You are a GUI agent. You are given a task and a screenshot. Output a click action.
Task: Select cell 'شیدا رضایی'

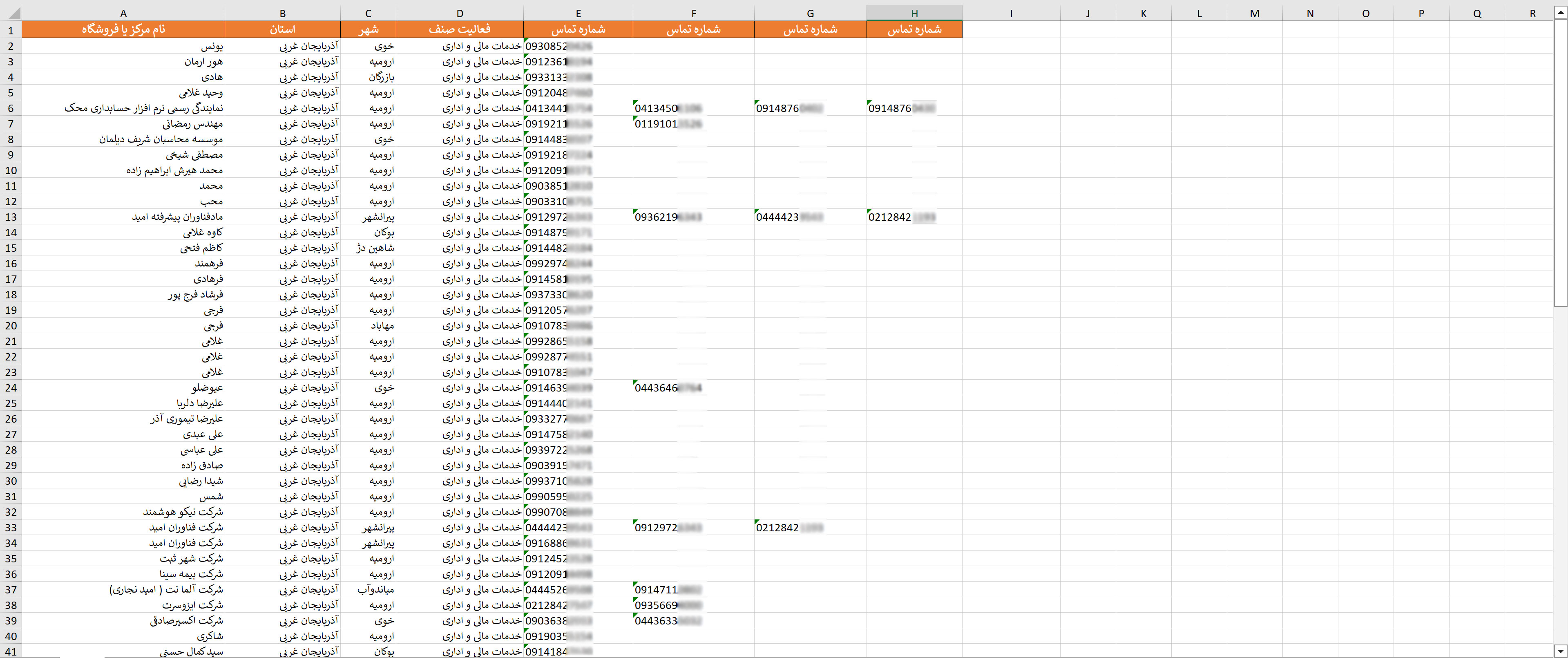click(x=123, y=481)
